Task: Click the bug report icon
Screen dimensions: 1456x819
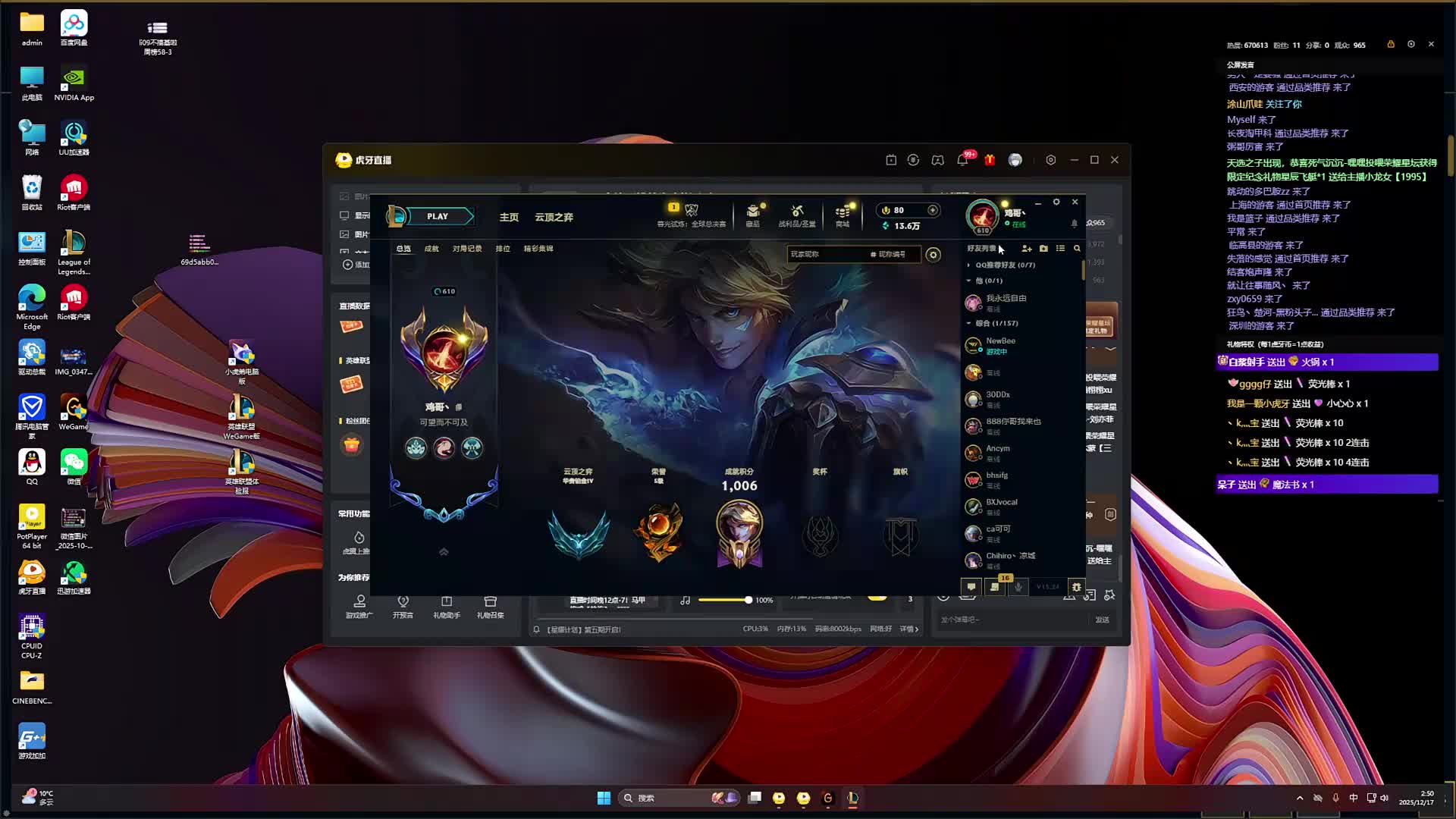Action: pyautogui.click(x=1076, y=587)
